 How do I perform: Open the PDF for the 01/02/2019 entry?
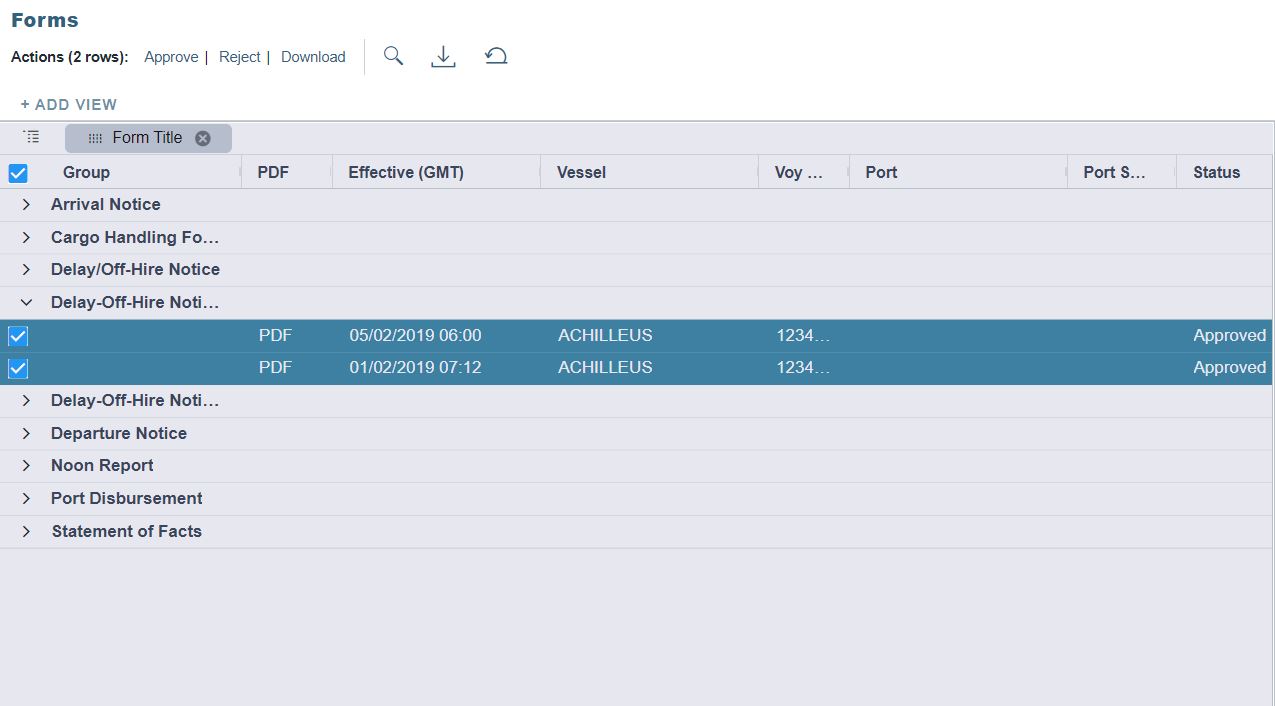tap(275, 367)
